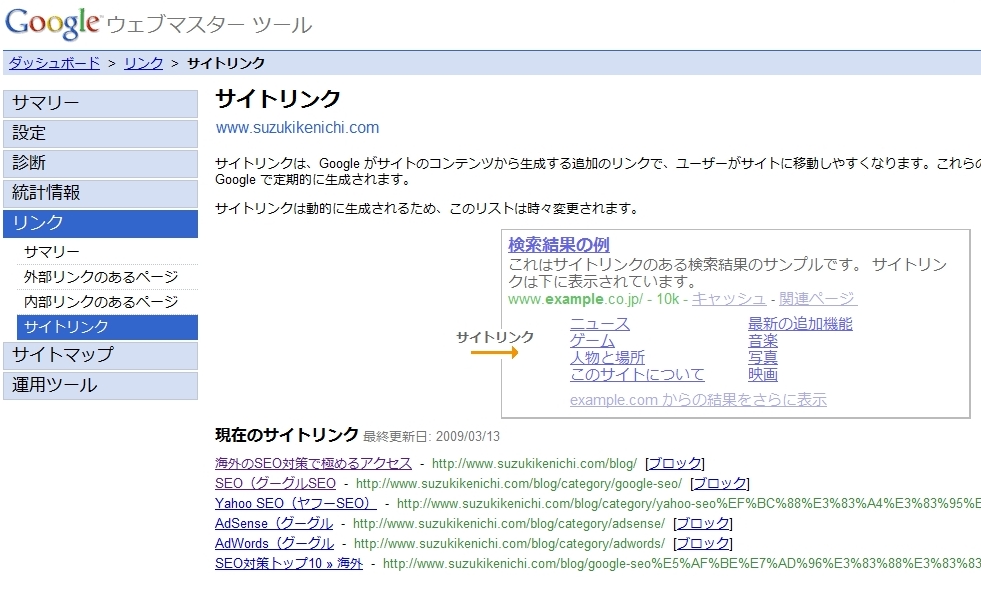
Task: Click 関連ページ in sample result
Action: point(817,299)
